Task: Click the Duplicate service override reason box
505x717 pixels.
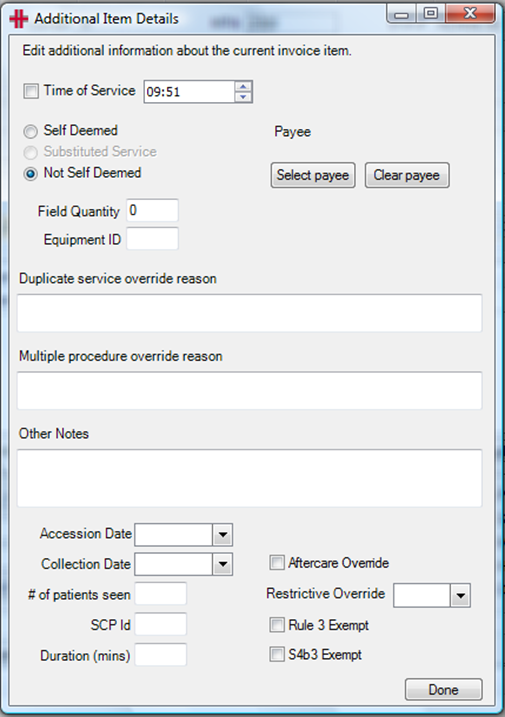Action: click(249, 313)
